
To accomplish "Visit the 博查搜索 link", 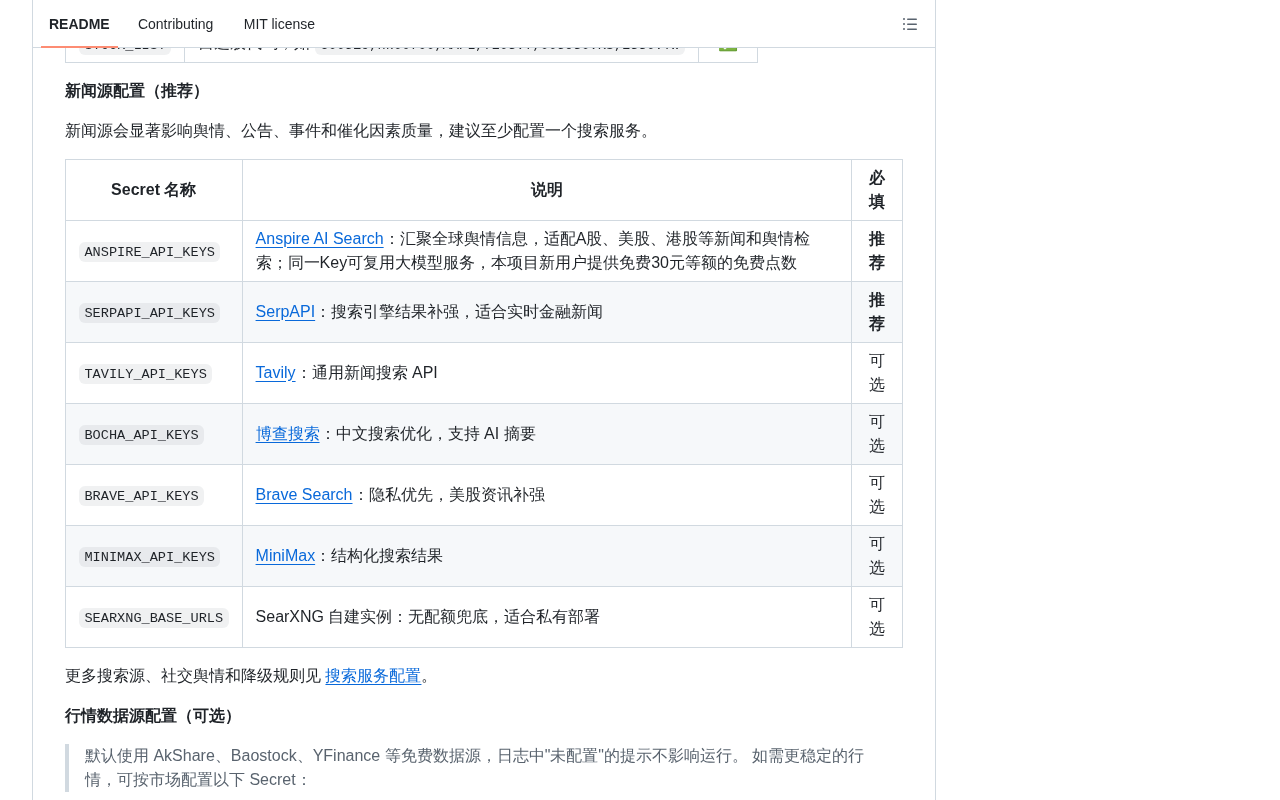I will coord(288,434).
